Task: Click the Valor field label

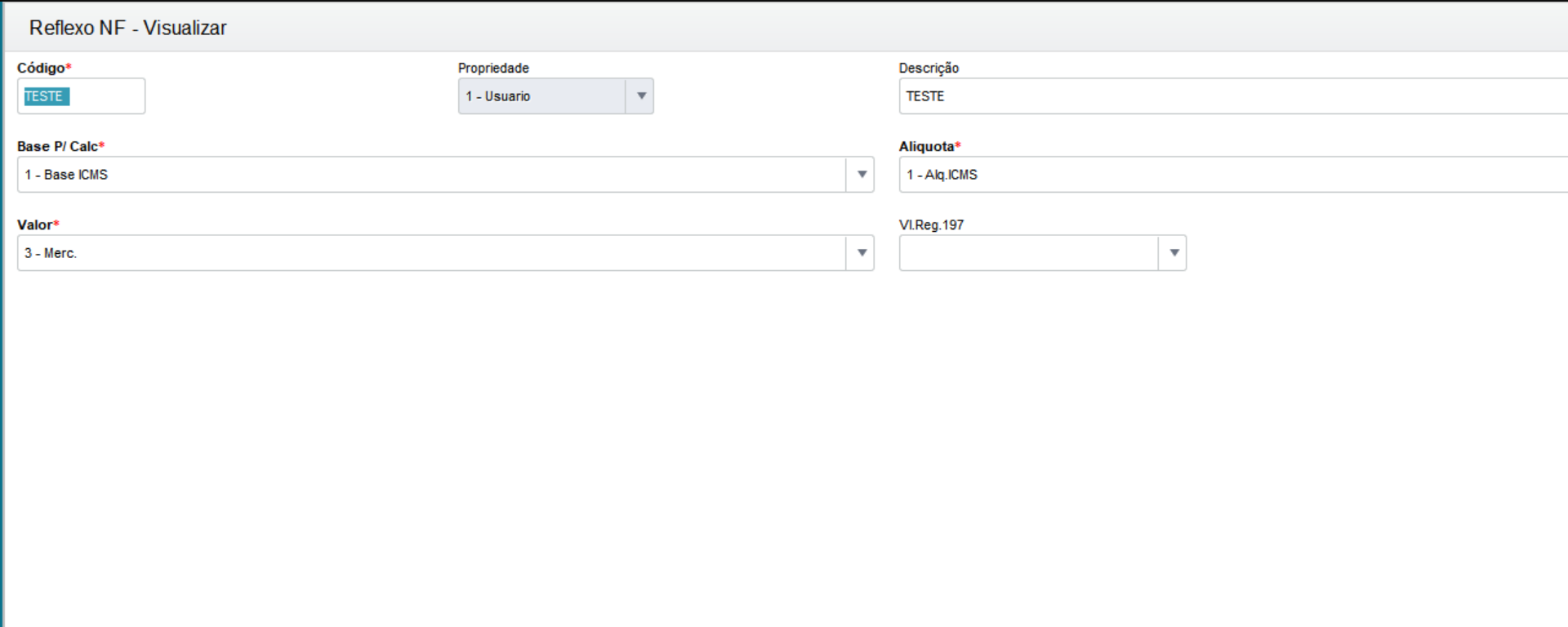Action: pos(38,225)
